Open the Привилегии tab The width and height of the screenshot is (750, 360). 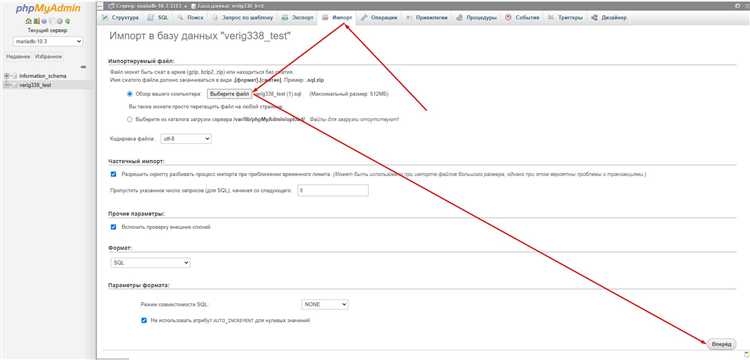427,18
